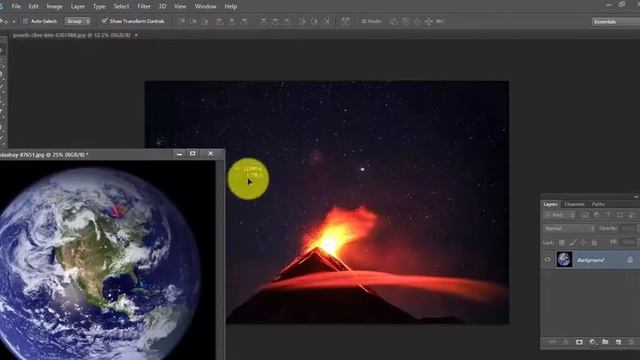Image resolution: width=640 pixels, height=360 pixels.
Task: Open the Layer menu
Action: pyautogui.click(x=78, y=7)
